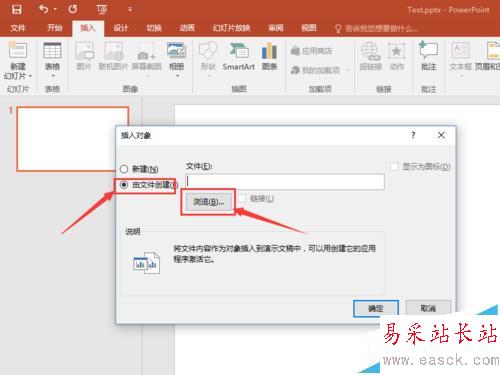Viewport: 500px width, 375px height.
Task: Click 我的加载项 button
Action: (315, 70)
